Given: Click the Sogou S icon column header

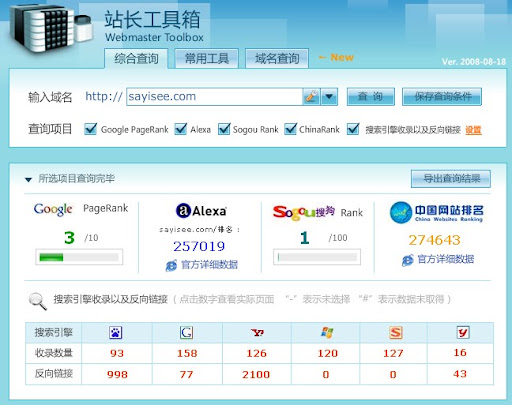Looking at the screenshot, I should [396, 332].
